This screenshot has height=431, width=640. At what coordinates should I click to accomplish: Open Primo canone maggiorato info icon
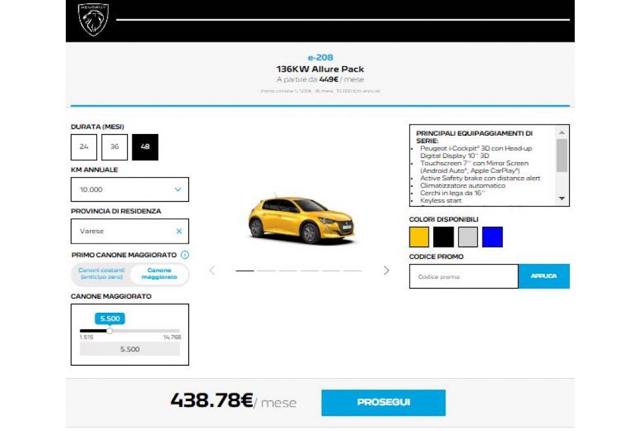[185, 255]
